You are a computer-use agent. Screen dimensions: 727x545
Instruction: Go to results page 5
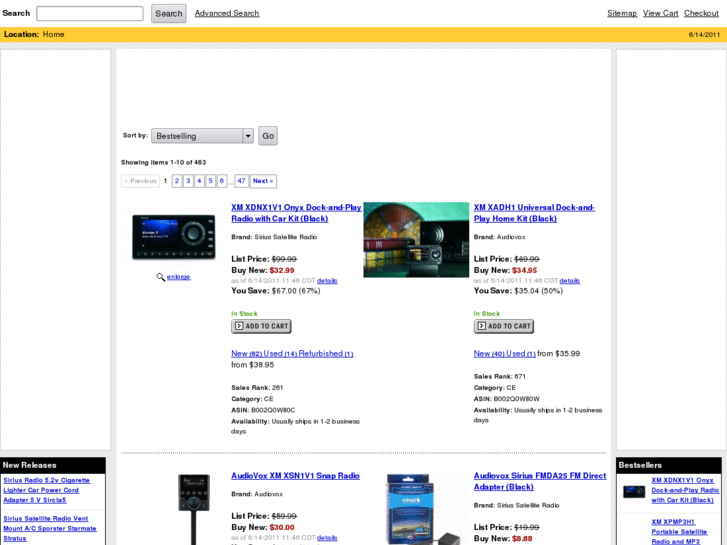click(210, 181)
